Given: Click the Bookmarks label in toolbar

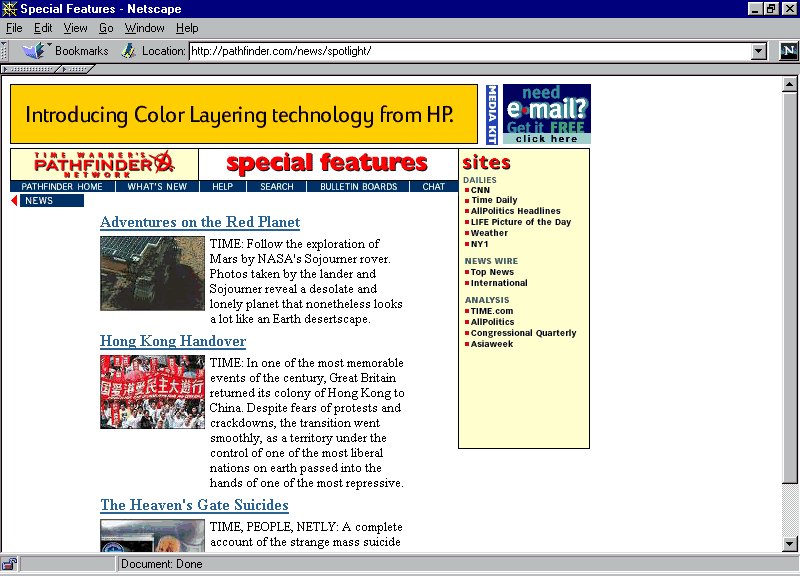Looking at the screenshot, I should coord(82,51).
